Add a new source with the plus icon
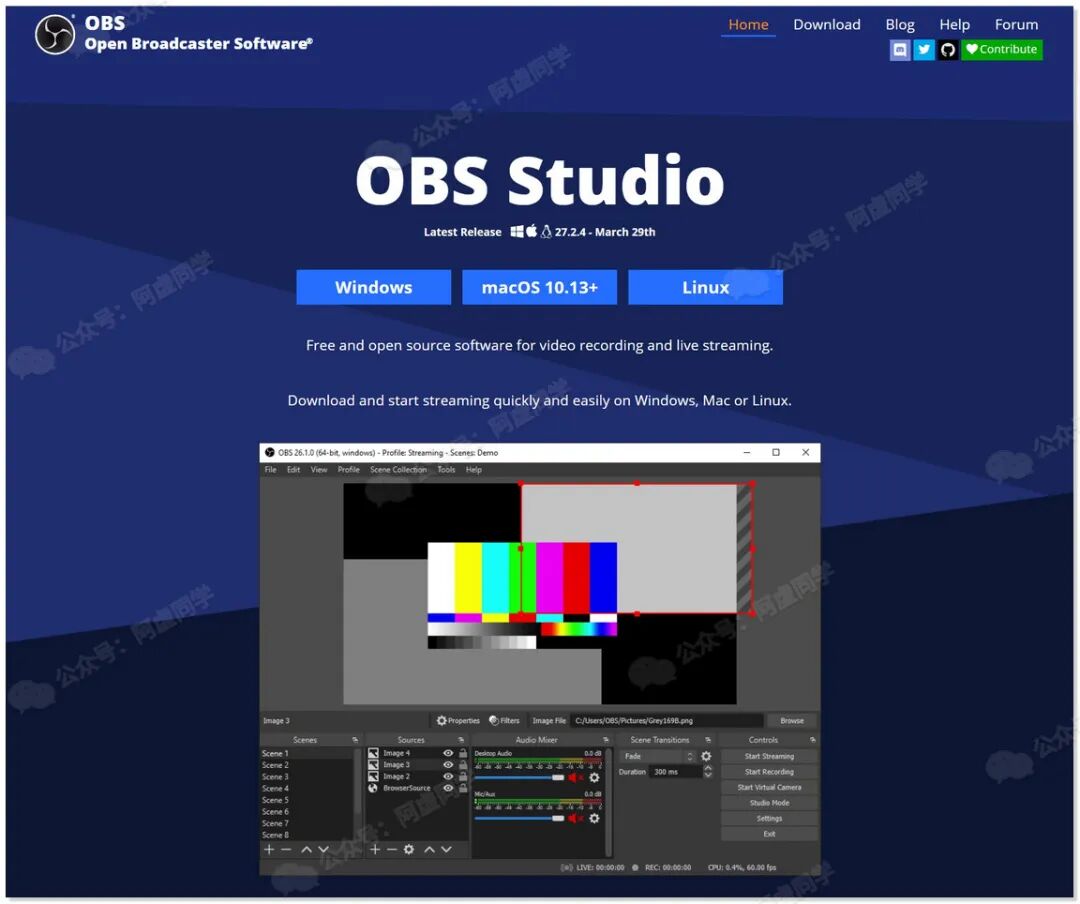Image resolution: width=1080 pixels, height=904 pixels. 375,850
